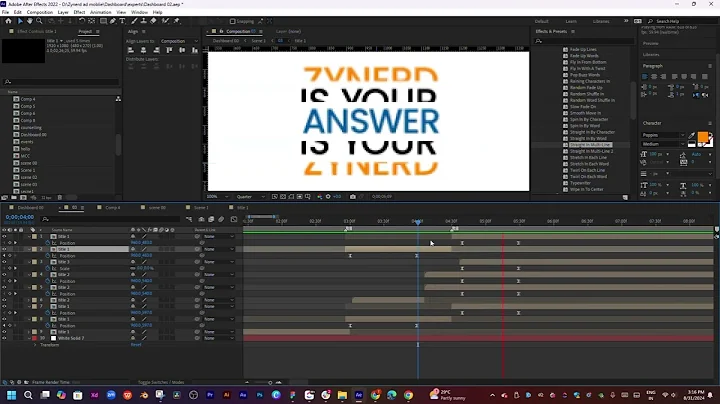
Task: Activate the Horizontal Type tool
Action: [x=122, y=21]
